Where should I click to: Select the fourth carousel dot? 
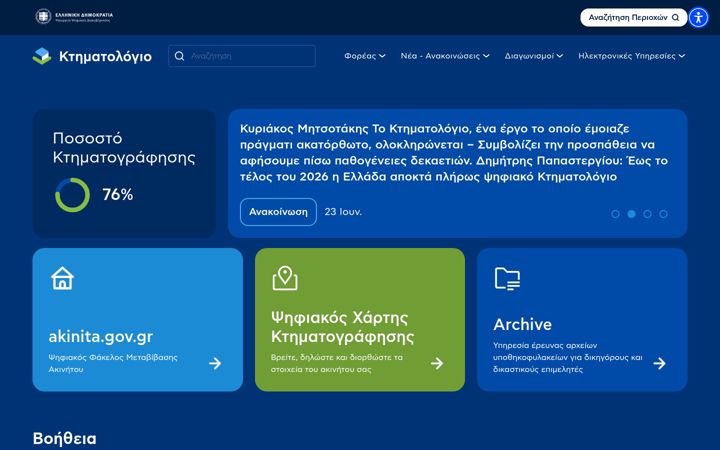(x=664, y=214)
